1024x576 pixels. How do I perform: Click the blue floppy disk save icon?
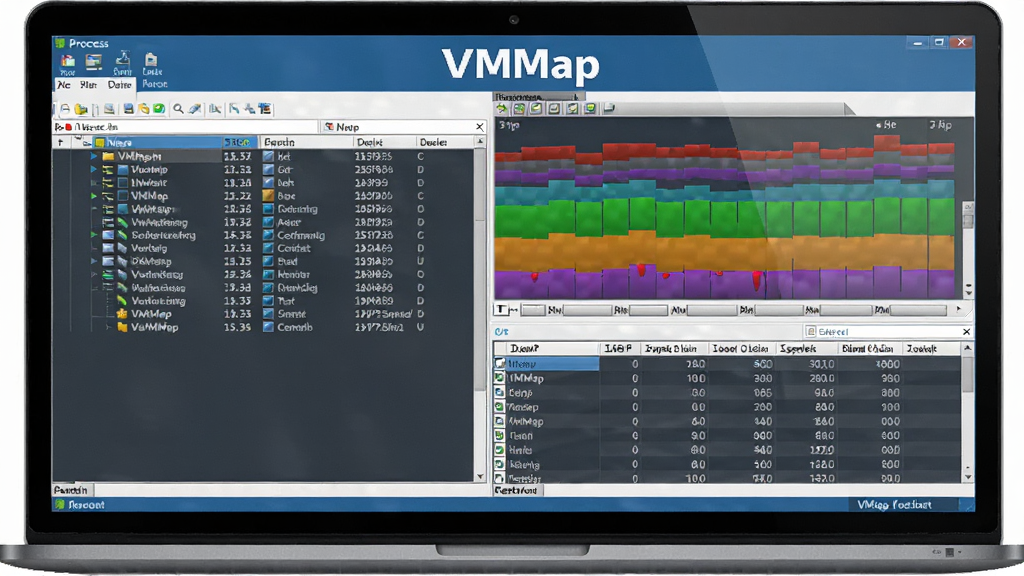coord(129,108)
